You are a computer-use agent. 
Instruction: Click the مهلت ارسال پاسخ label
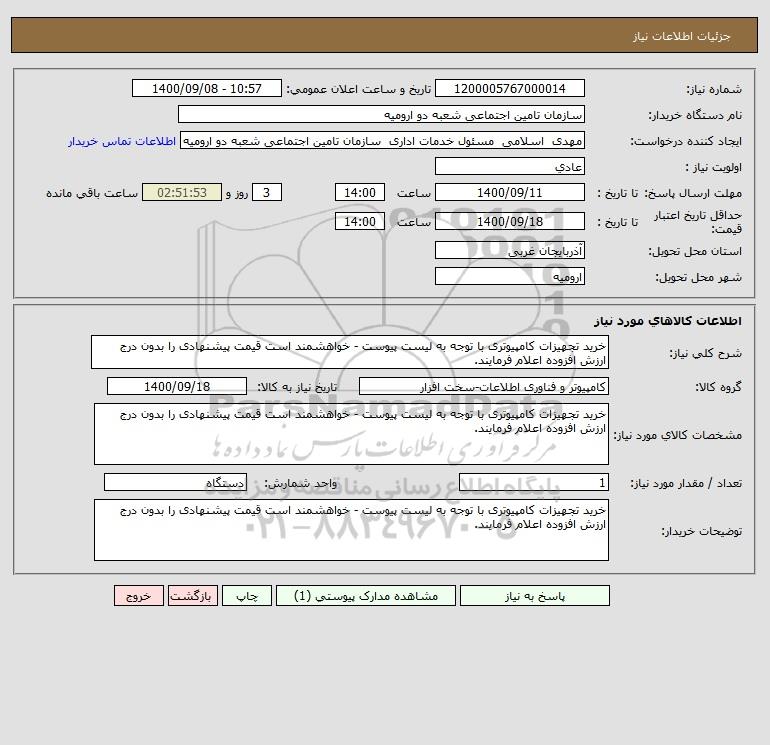click(x=694, y=193)
